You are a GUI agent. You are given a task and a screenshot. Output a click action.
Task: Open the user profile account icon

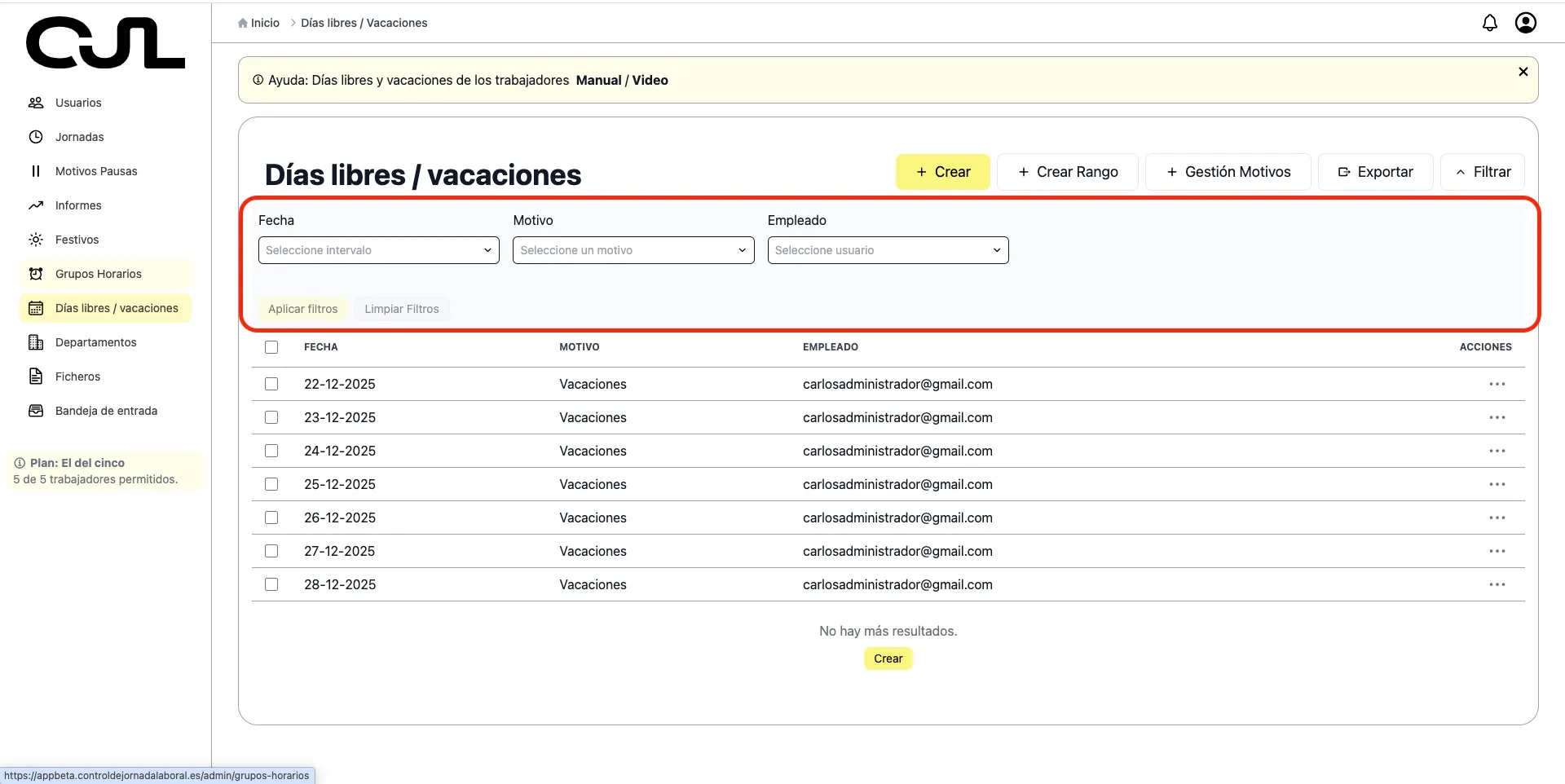tap(1525, 23)
